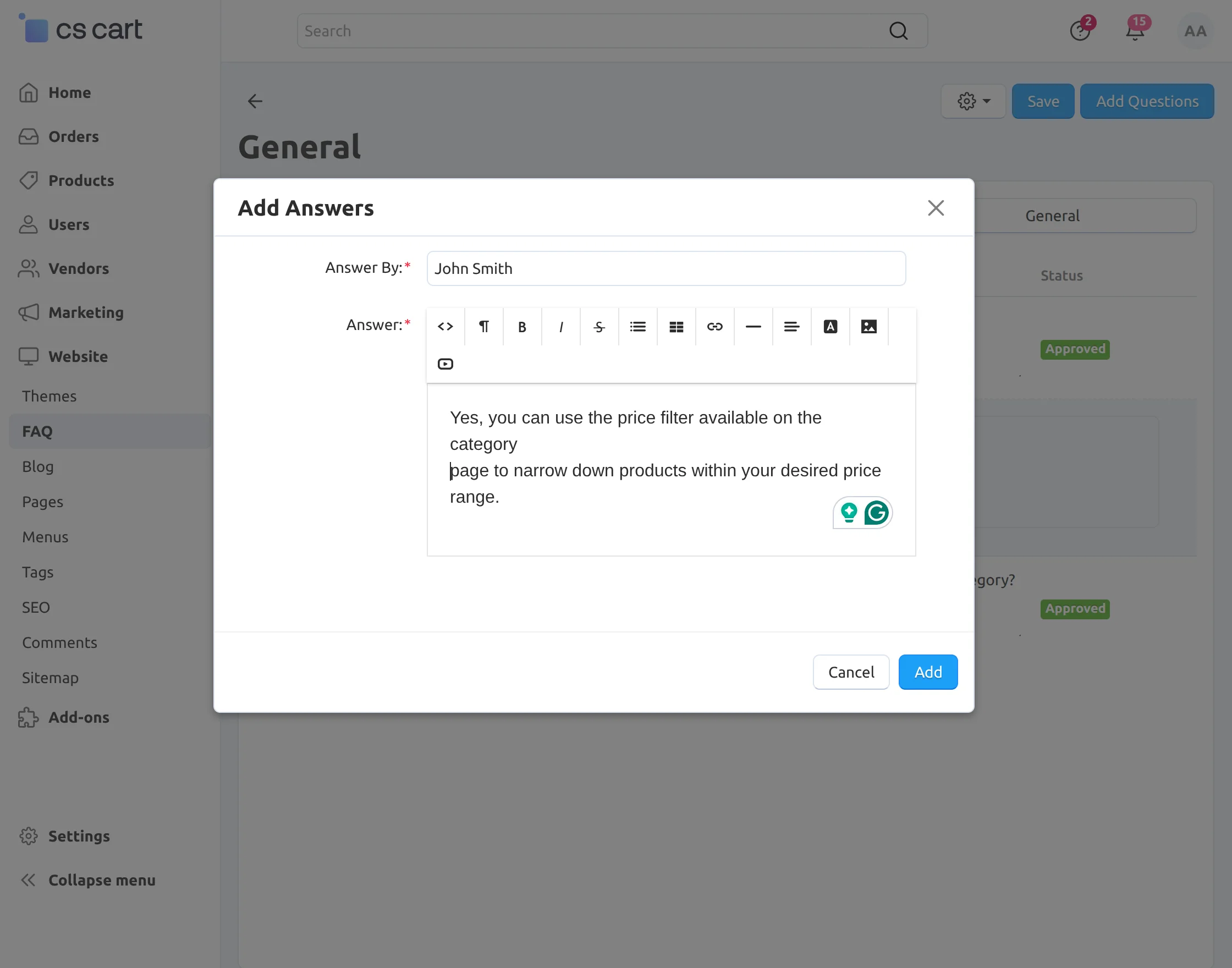Open font color tool in editor
The image size is (1232, 968).
click(x=831, y=327)
